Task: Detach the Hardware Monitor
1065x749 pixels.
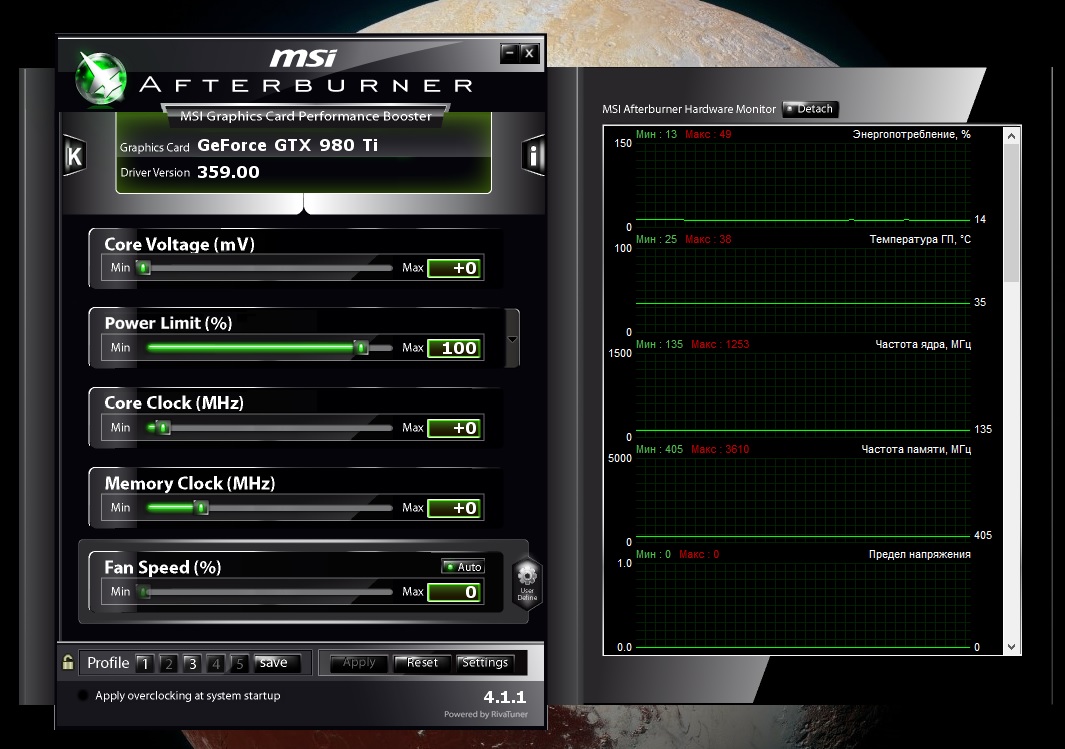Action: 810,109
